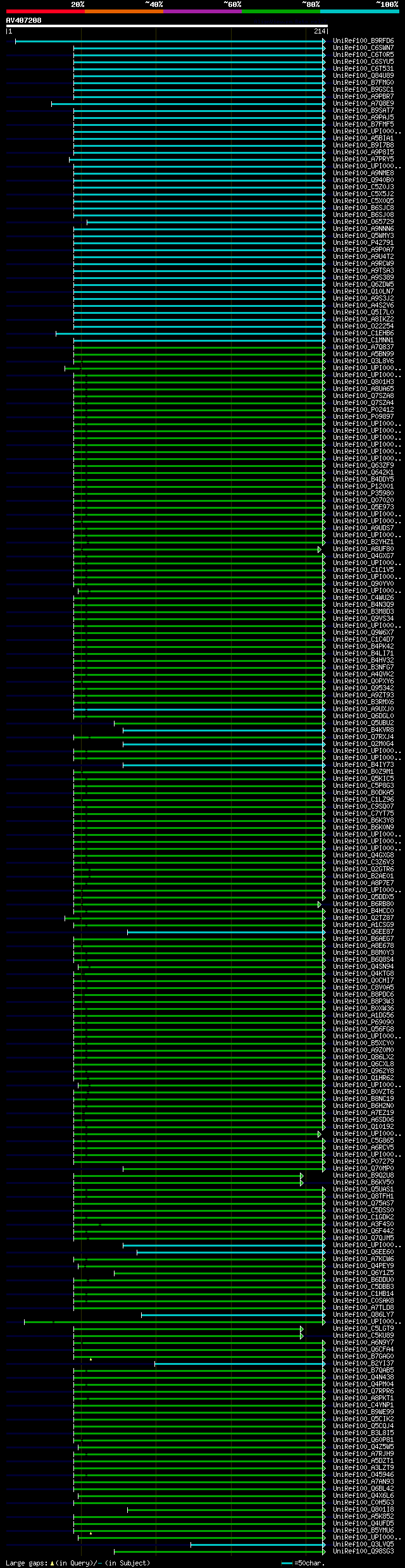Select label UniRef100_P69090

pos(363,1023)
